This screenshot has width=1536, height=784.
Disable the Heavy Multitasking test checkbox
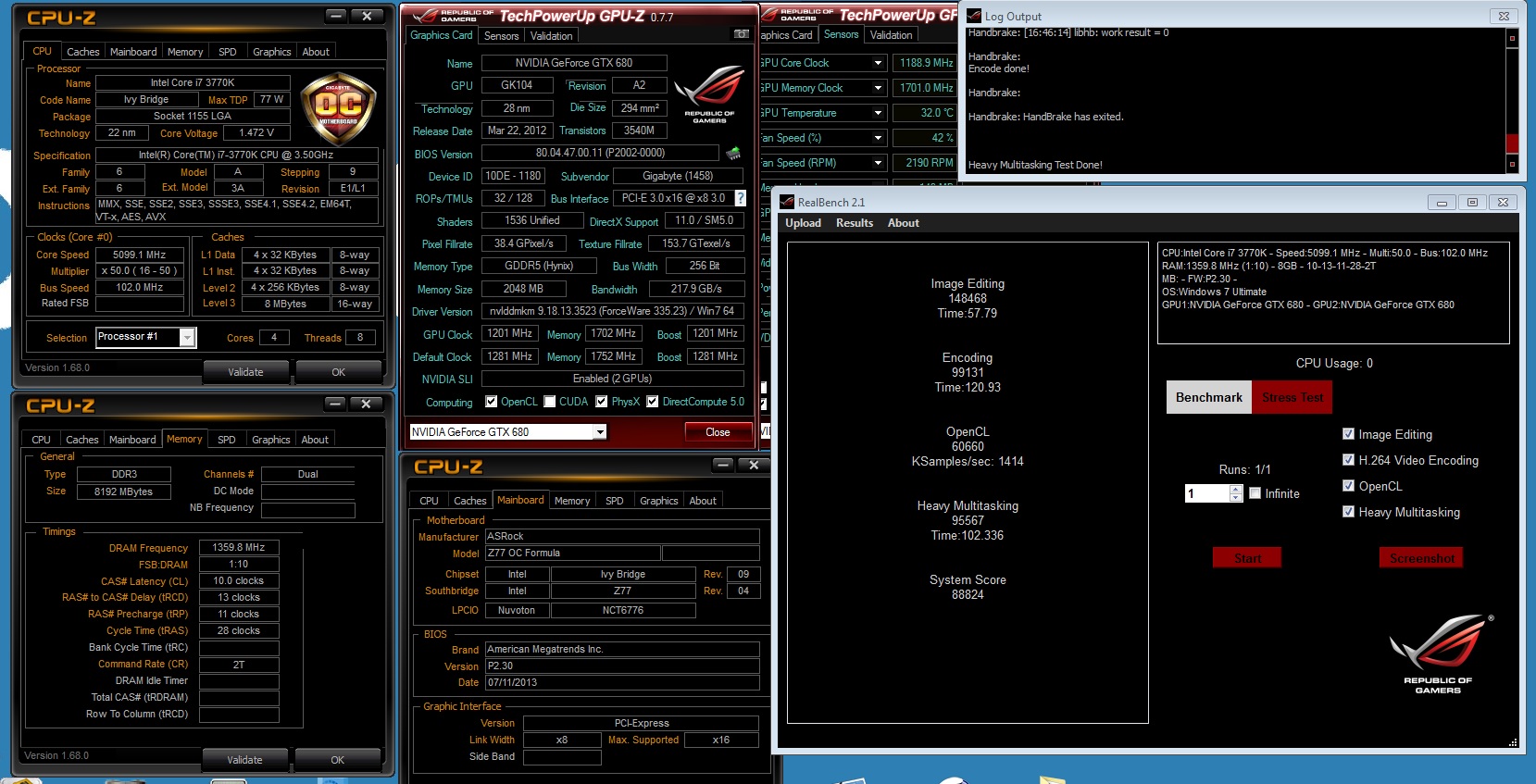(1349, 512)
